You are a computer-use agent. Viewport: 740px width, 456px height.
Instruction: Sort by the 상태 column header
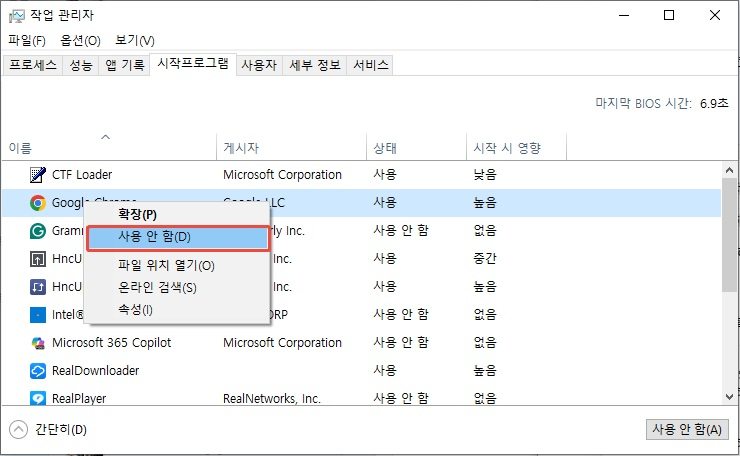416,148
